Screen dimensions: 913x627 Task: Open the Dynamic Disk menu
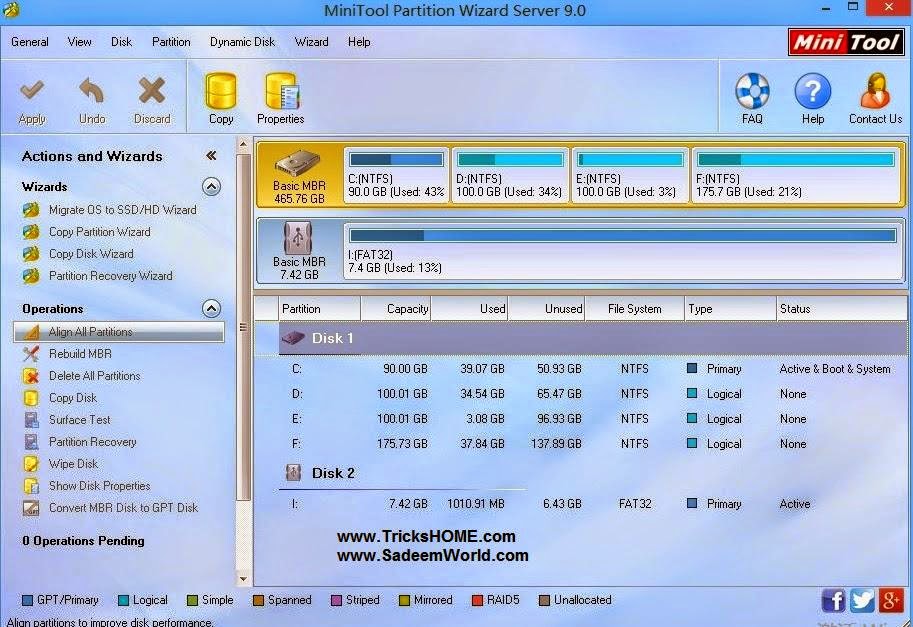[x=242, y=42]
